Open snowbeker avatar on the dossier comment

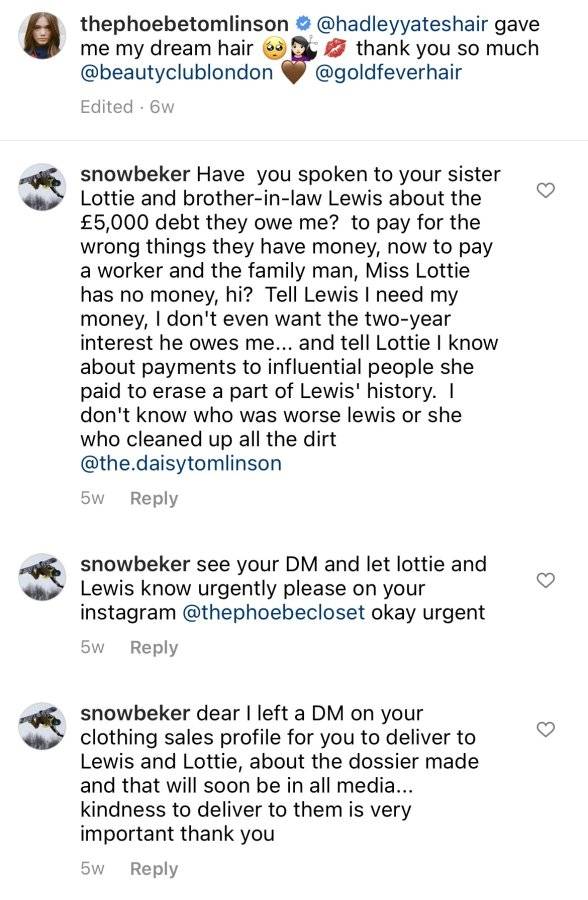(x=42, y=726)
